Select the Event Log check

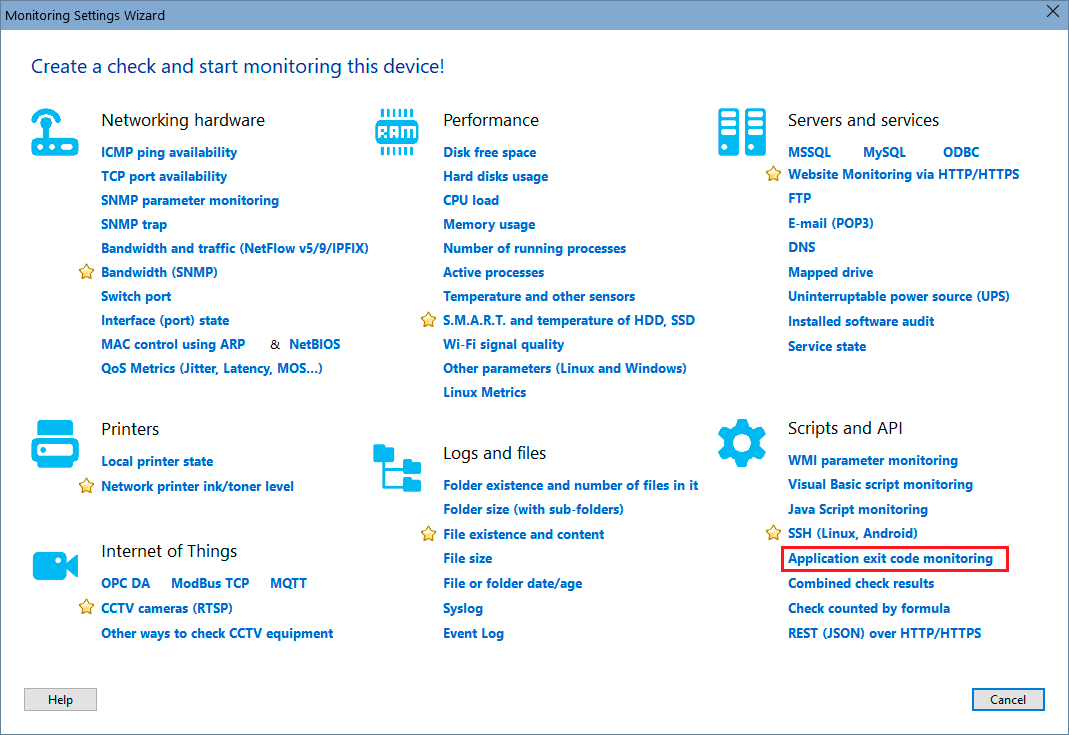(473, 633)
